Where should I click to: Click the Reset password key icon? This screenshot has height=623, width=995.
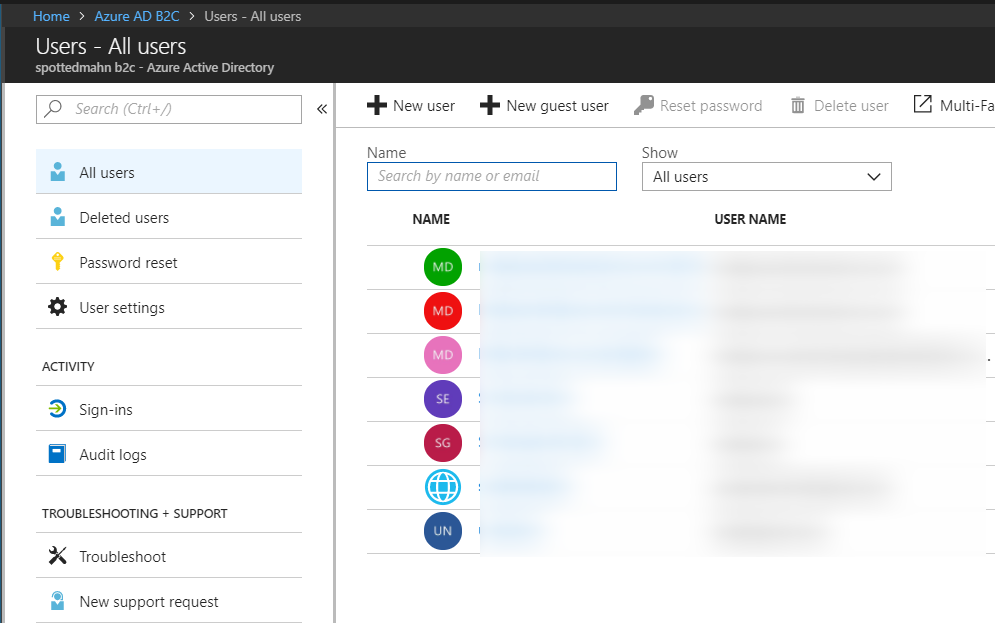(x=644, y=105)
